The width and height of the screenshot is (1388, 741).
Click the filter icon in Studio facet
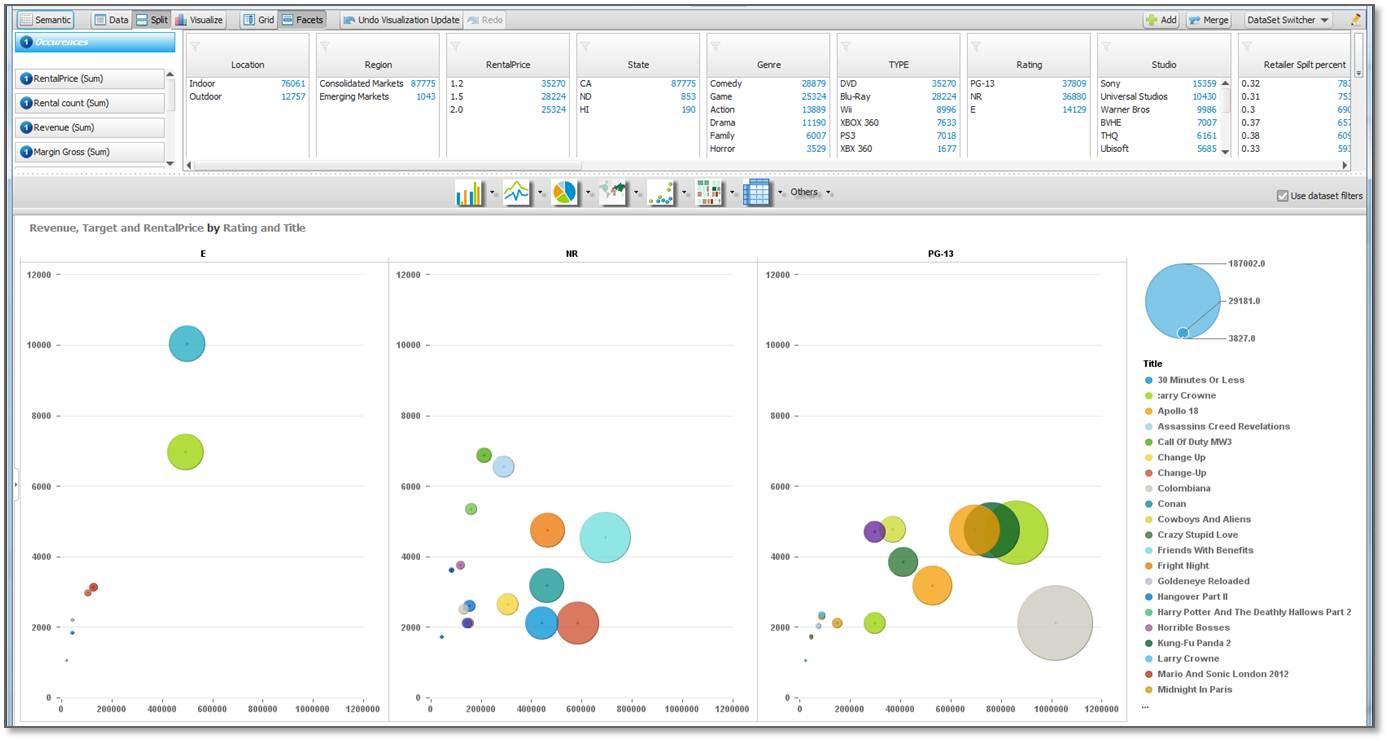(x=1106, y=46)
